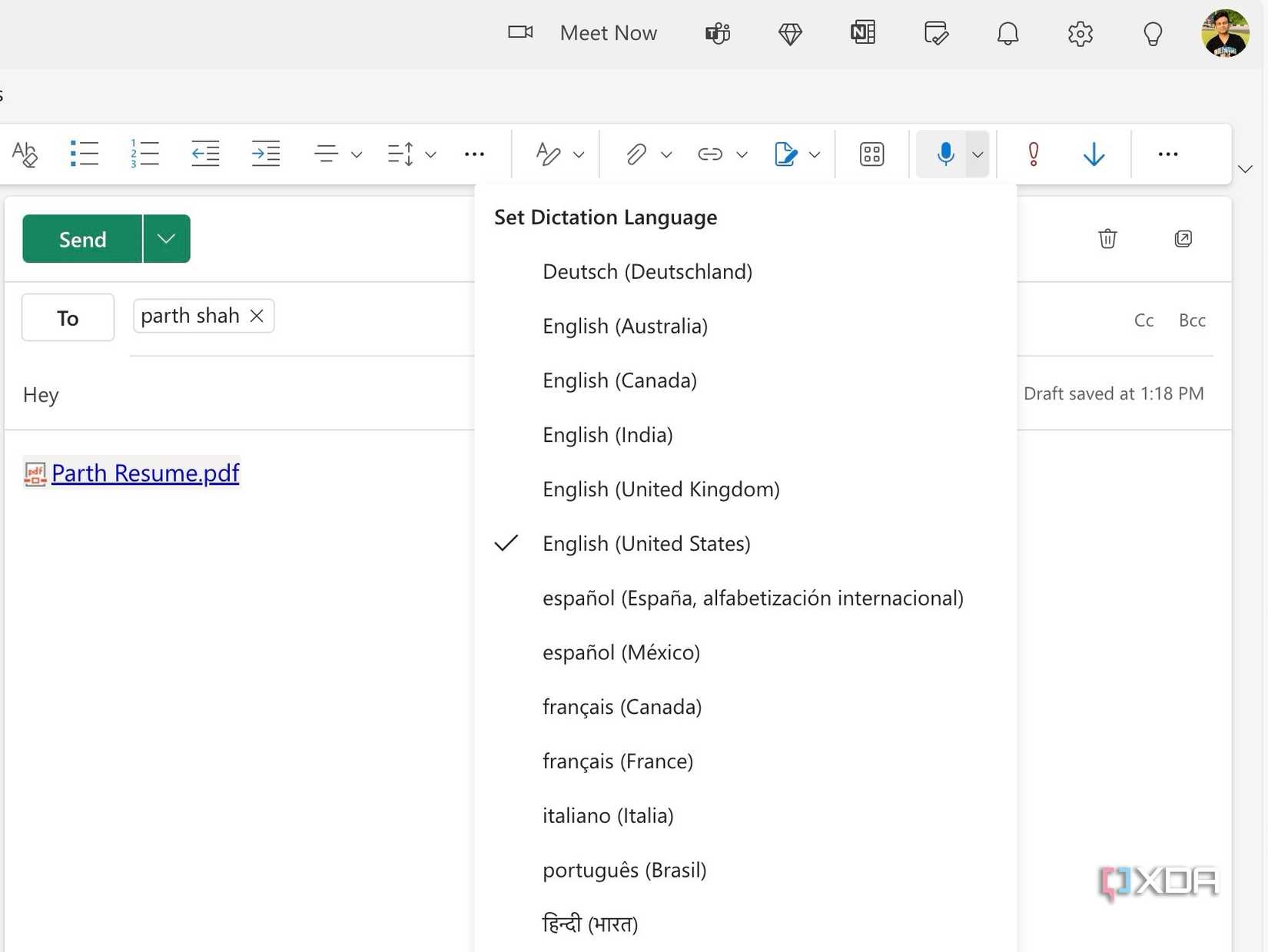The height and width of the screenshot is (952, 1268).
Task: Expand the attach file dropdown arrow
Action: (666, 154)
